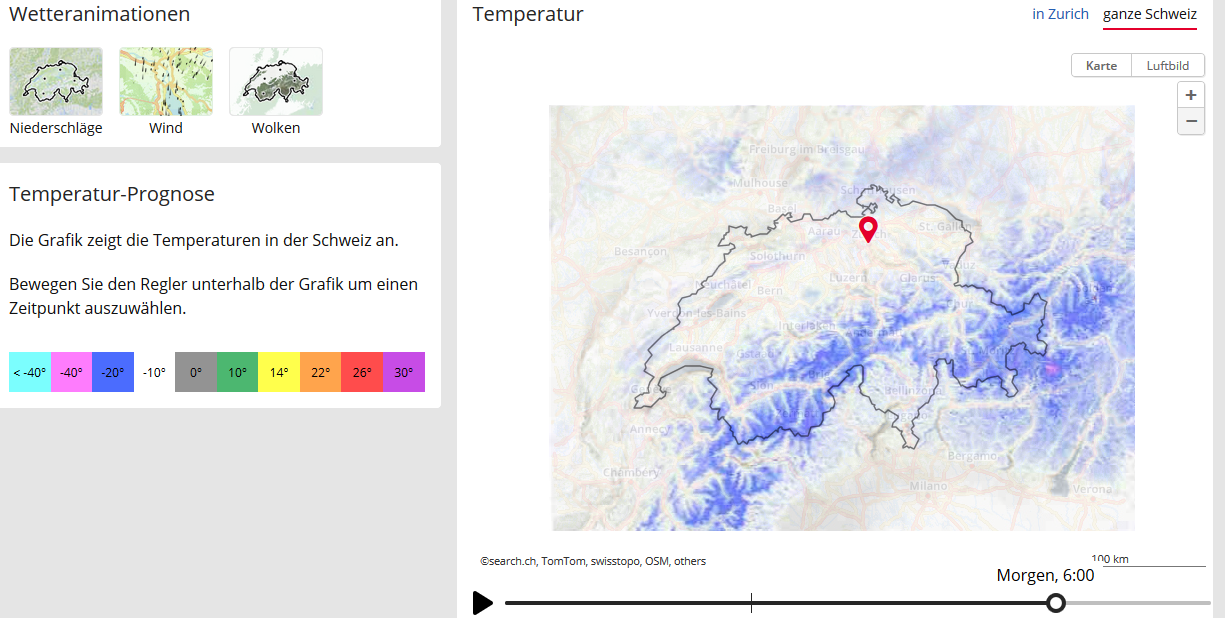This screenshot has width=1225, height=618.
Task: Open the Wind animation thumbnail
Action: click(166, 81)
